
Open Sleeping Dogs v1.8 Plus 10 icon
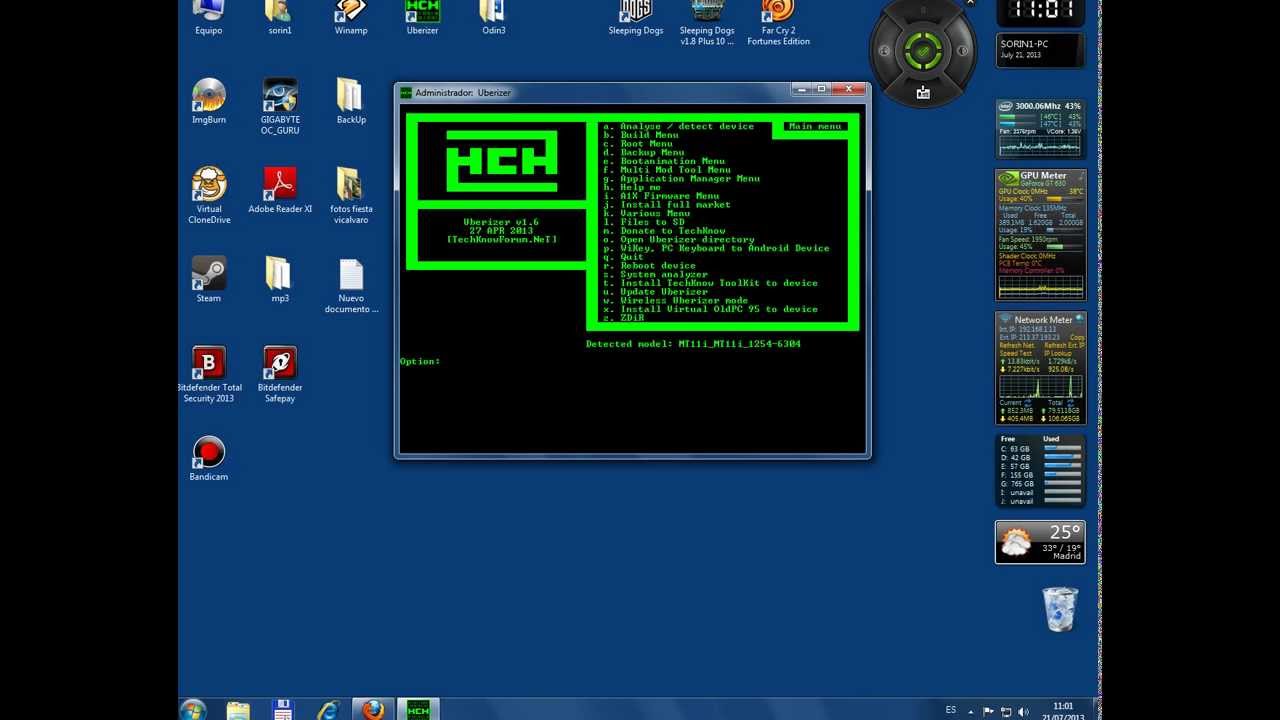click(707, 22)
